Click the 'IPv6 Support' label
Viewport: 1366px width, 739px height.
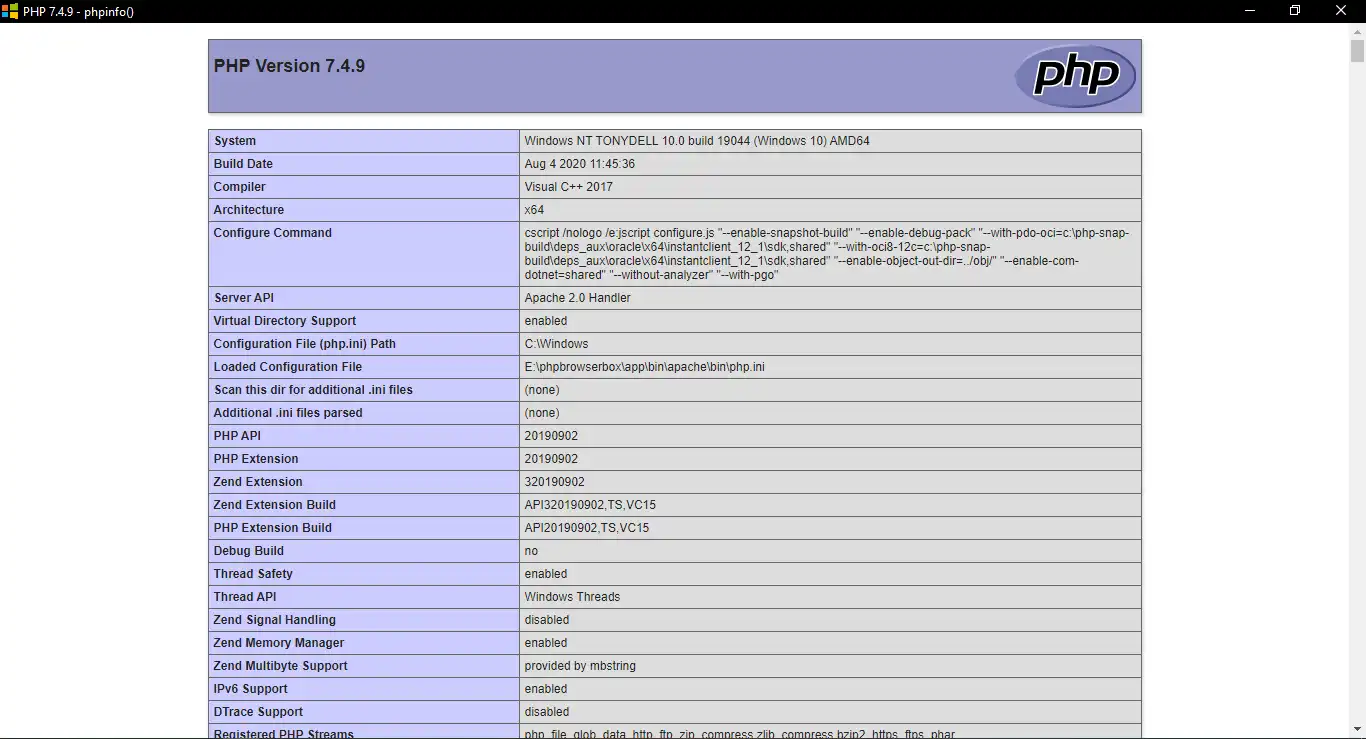[251, 689]
